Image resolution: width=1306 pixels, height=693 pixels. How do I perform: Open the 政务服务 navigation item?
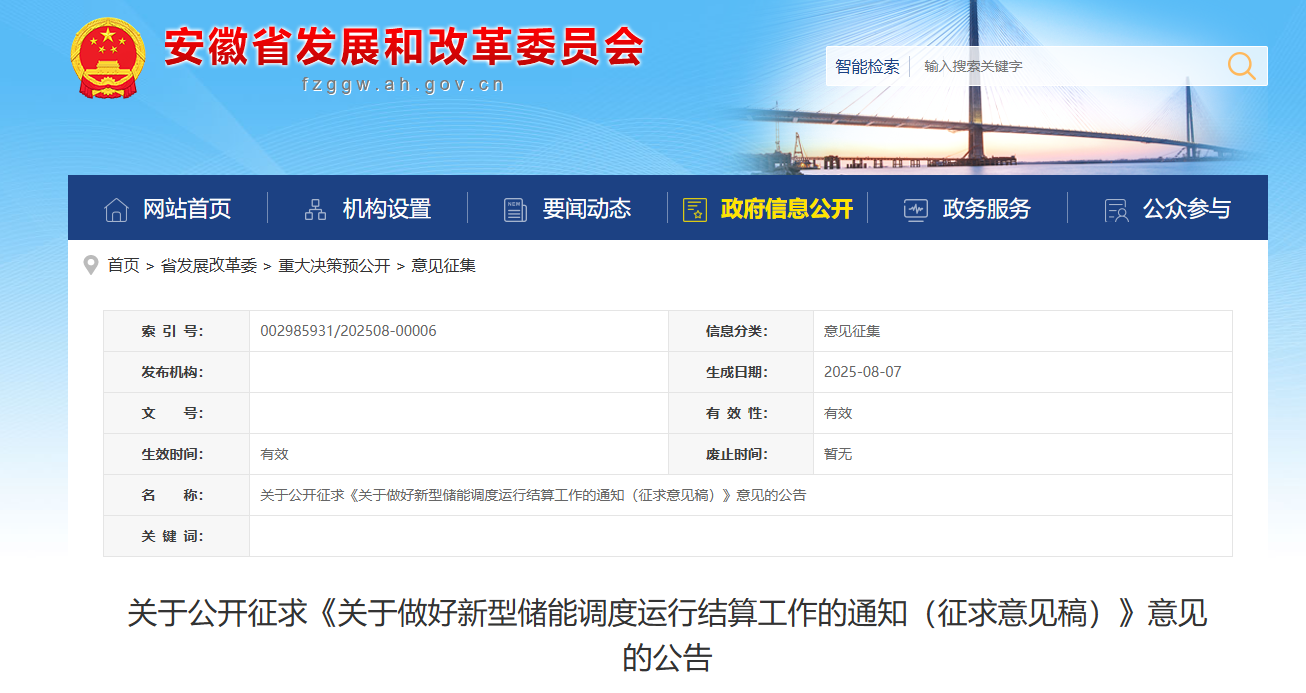pos(987,208)
